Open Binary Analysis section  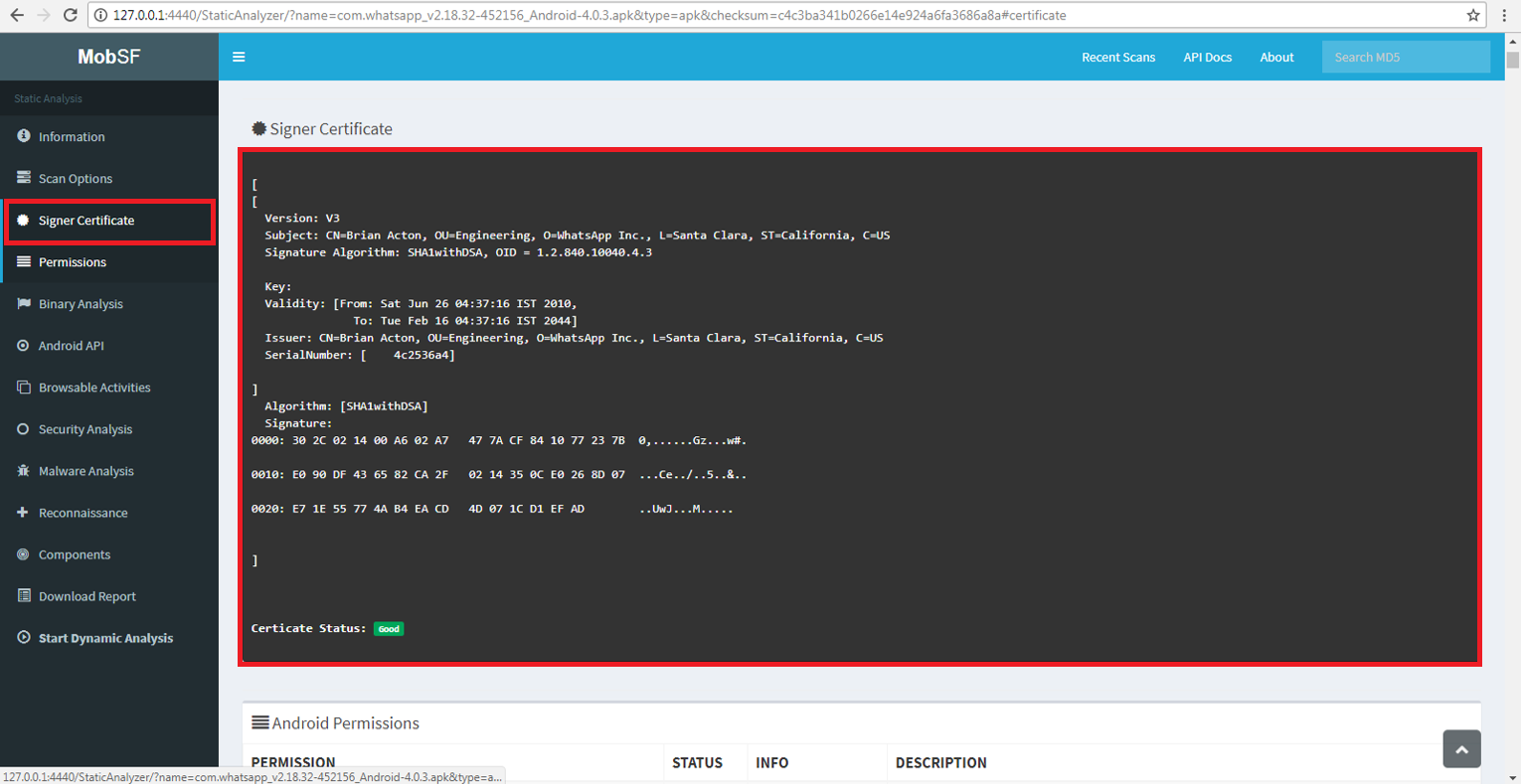(81, 304)
